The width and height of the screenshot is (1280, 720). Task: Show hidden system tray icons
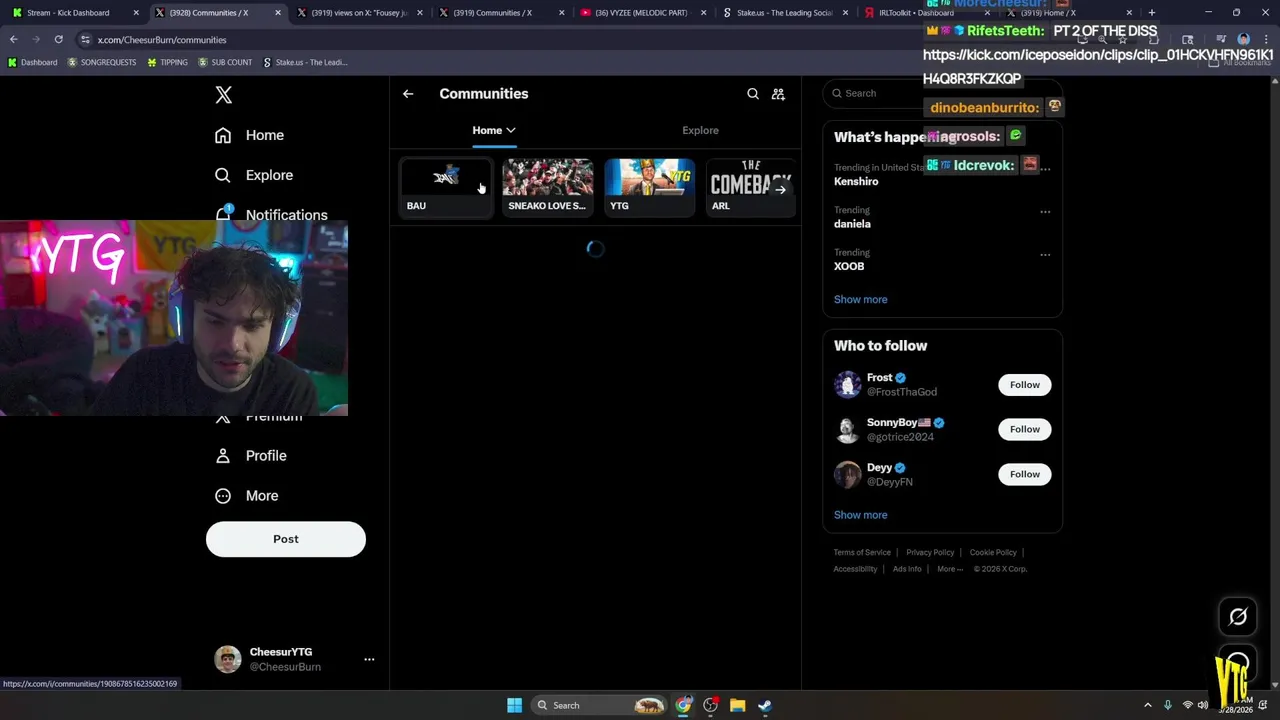point(1148,705)
